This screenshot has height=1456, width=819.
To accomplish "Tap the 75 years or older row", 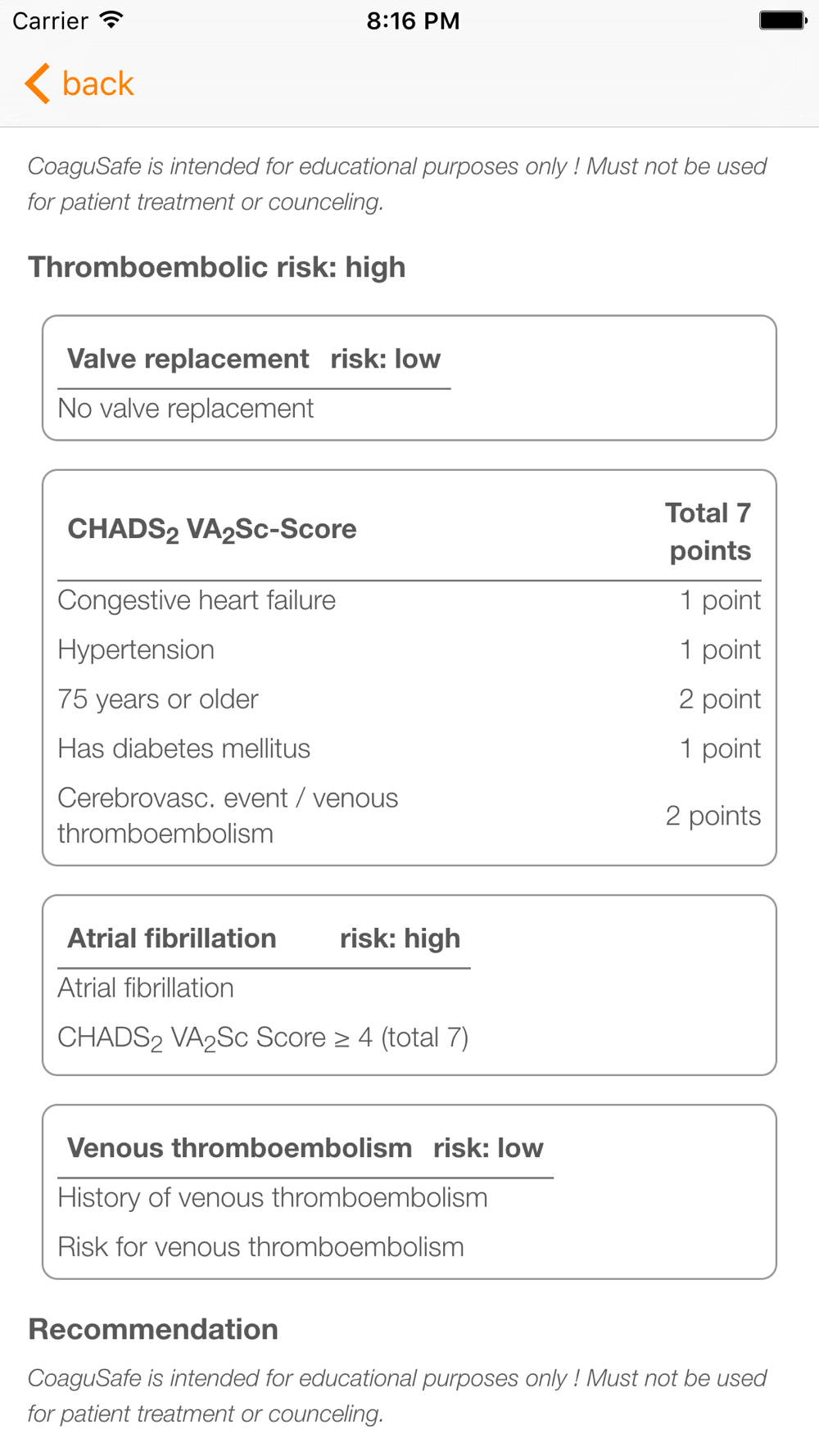I will 409,699.
